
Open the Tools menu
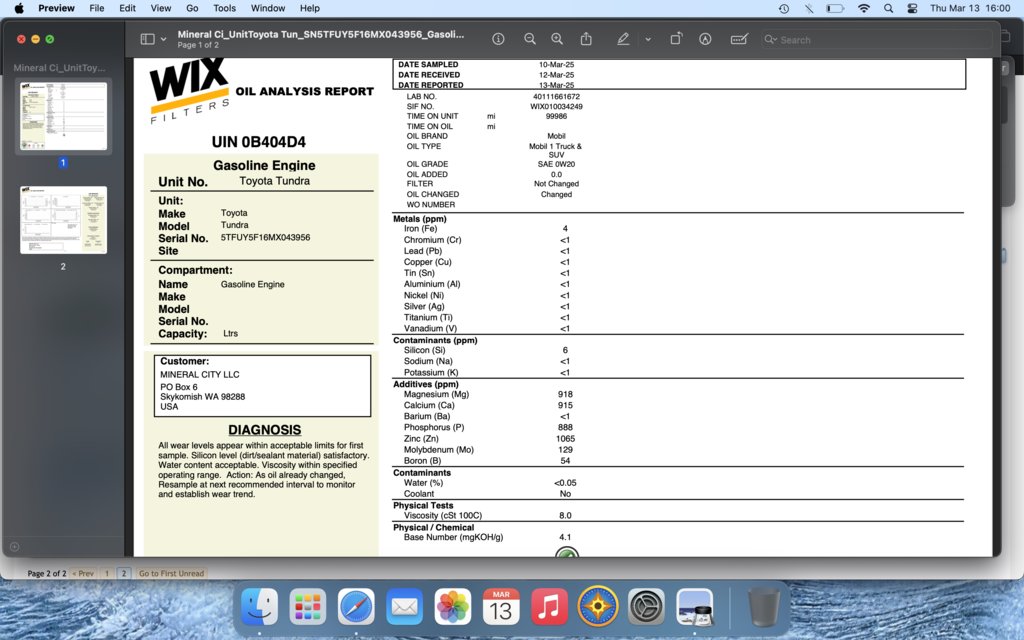coord(224,8)
